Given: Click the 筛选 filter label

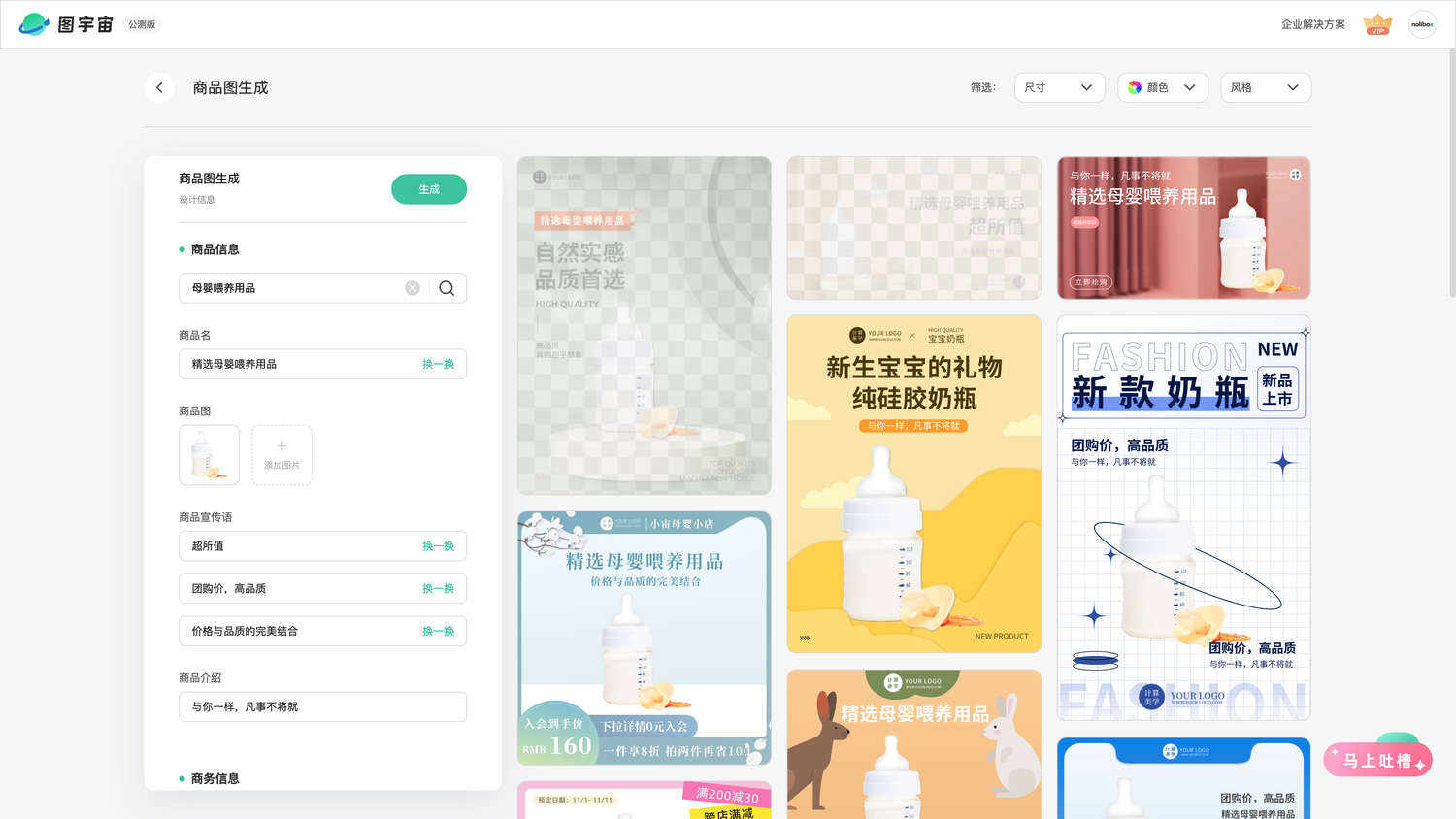Looking at the screenshot, I should [x=983, y=87].
